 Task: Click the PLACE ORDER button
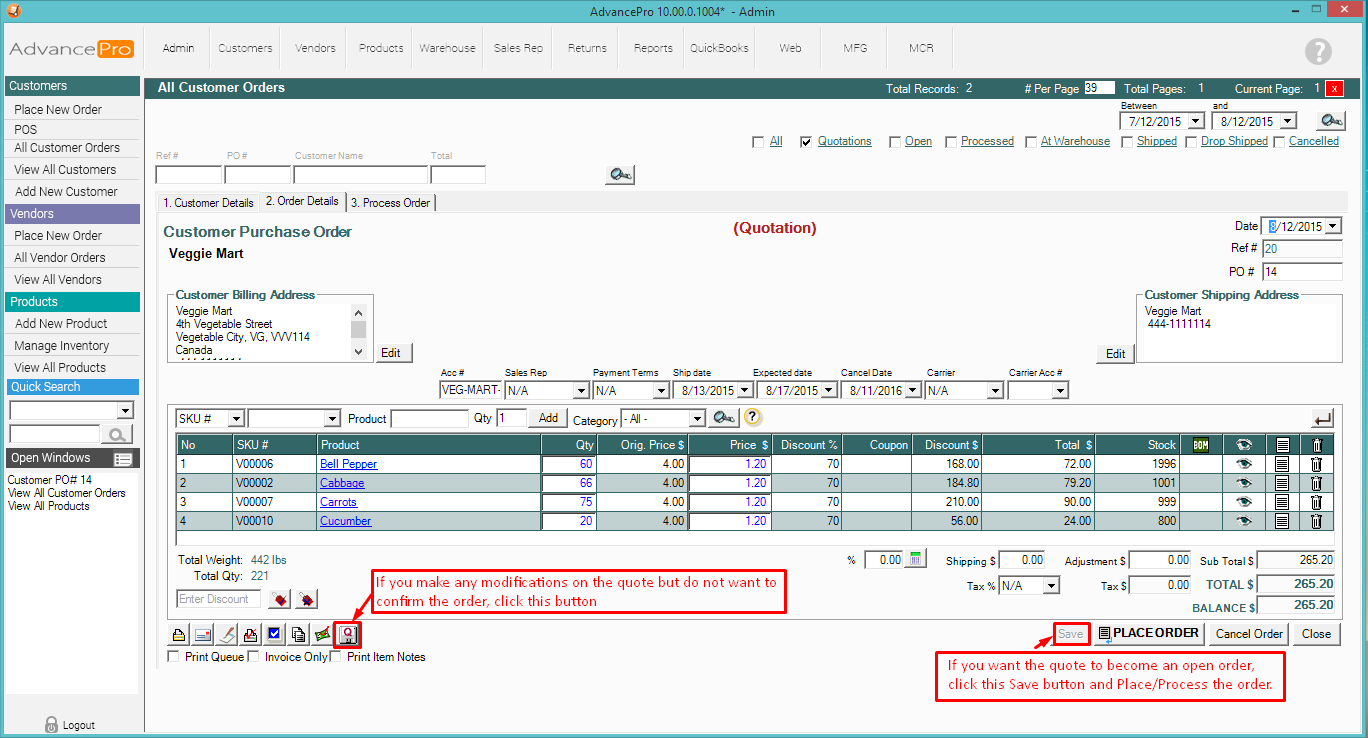tap(1149, 633)
